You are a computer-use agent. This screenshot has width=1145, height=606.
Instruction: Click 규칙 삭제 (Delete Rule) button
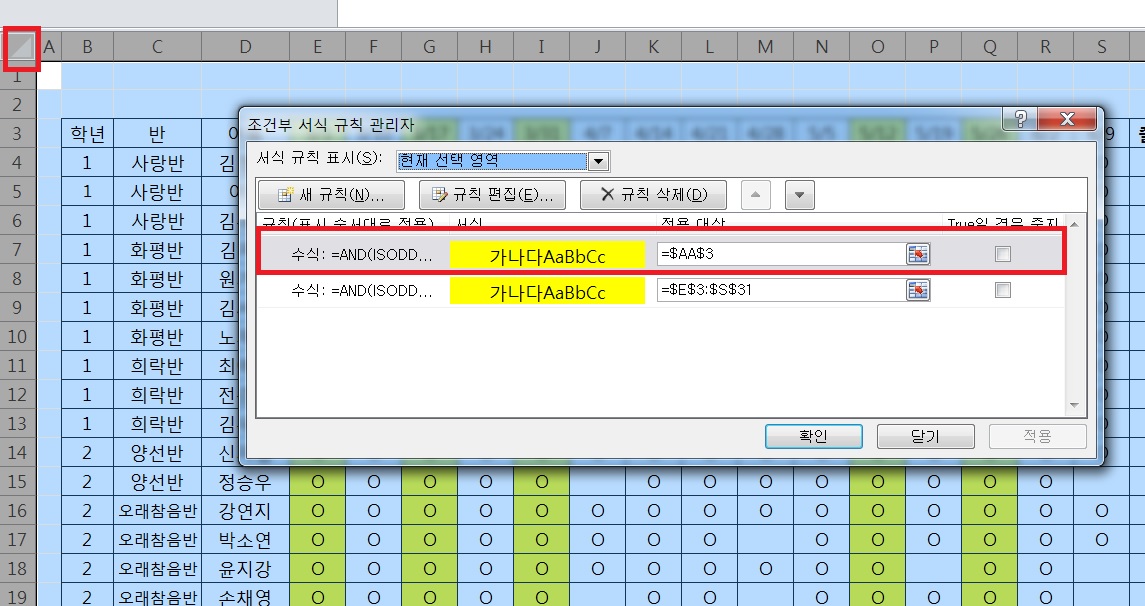[653, 195]
